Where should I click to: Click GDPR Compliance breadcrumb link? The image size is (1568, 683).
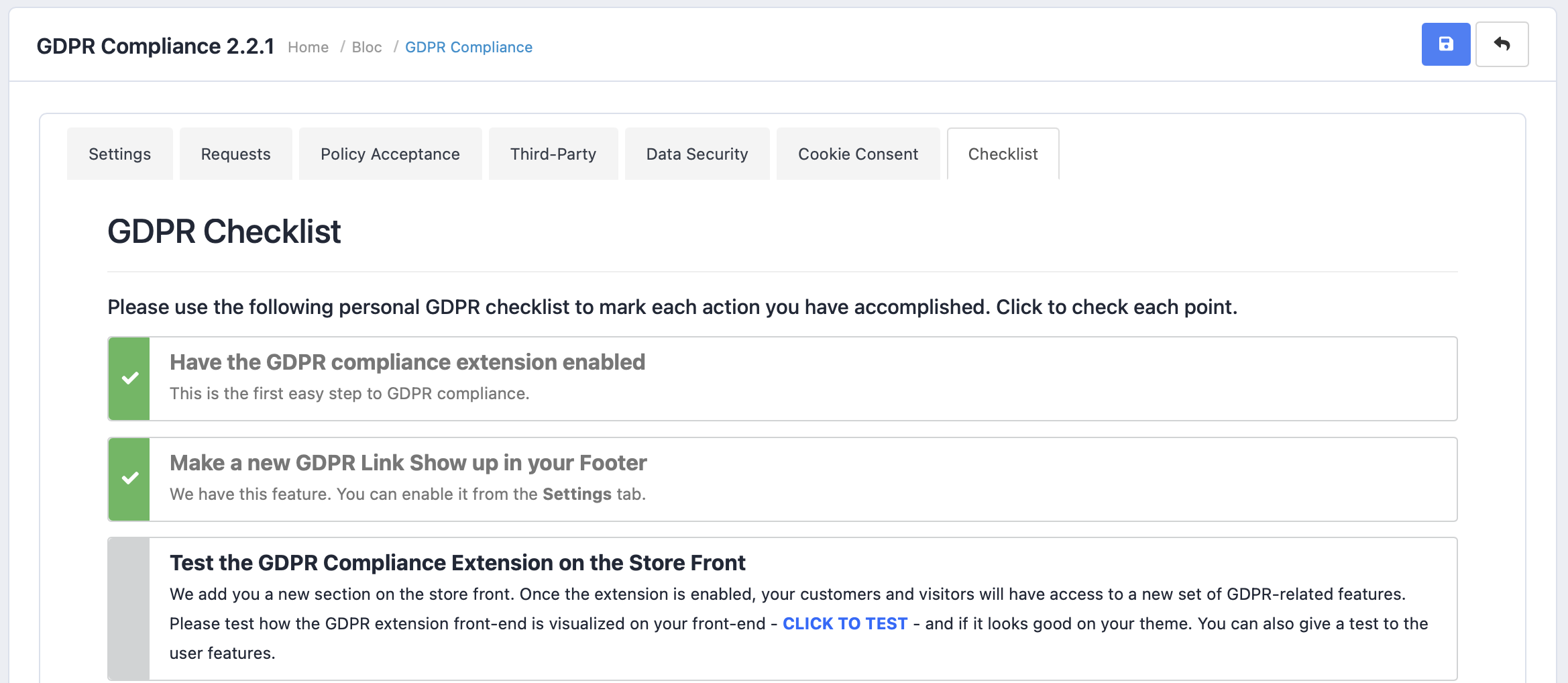(468, 47)
